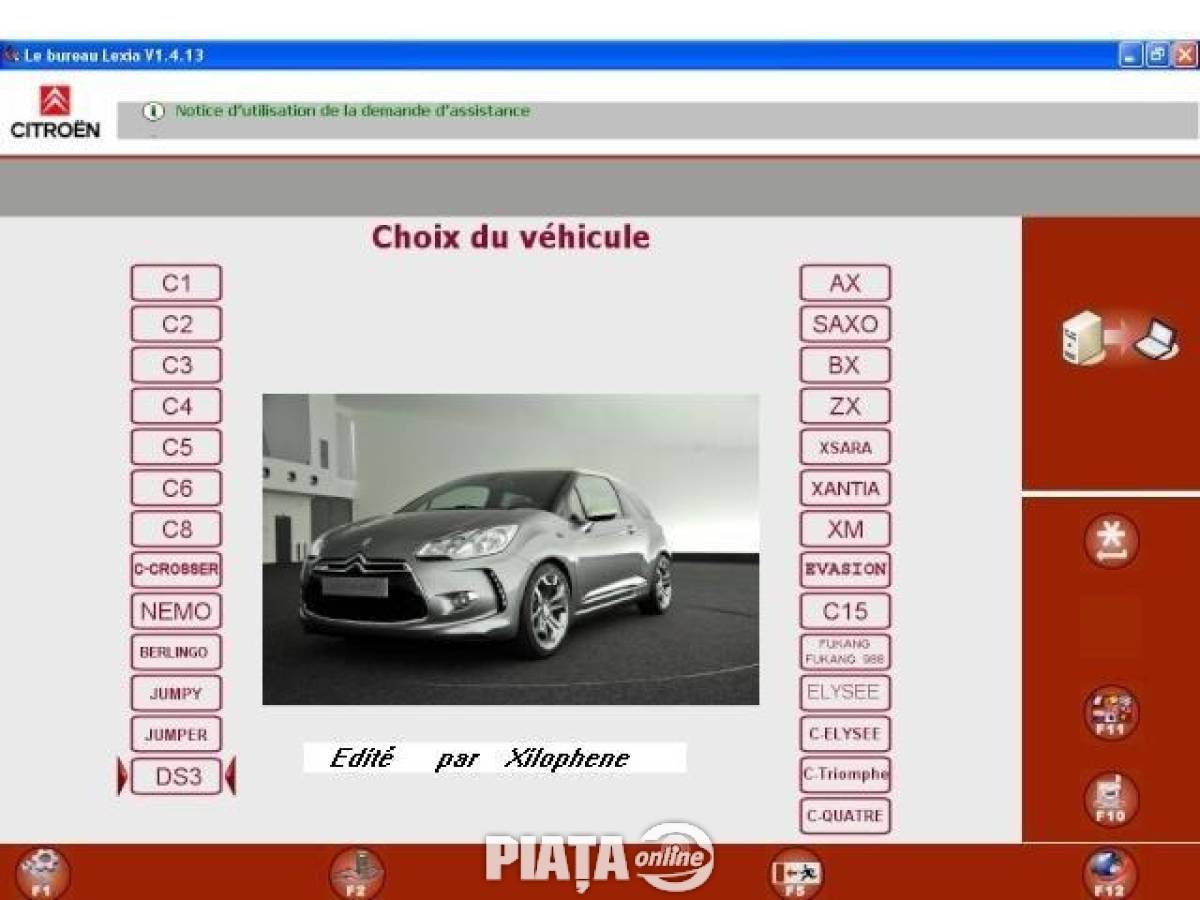Viewport: 1200px width, 900px height.
Task: Select the highlighted DS3 button
Action: [x=176, y=776]
